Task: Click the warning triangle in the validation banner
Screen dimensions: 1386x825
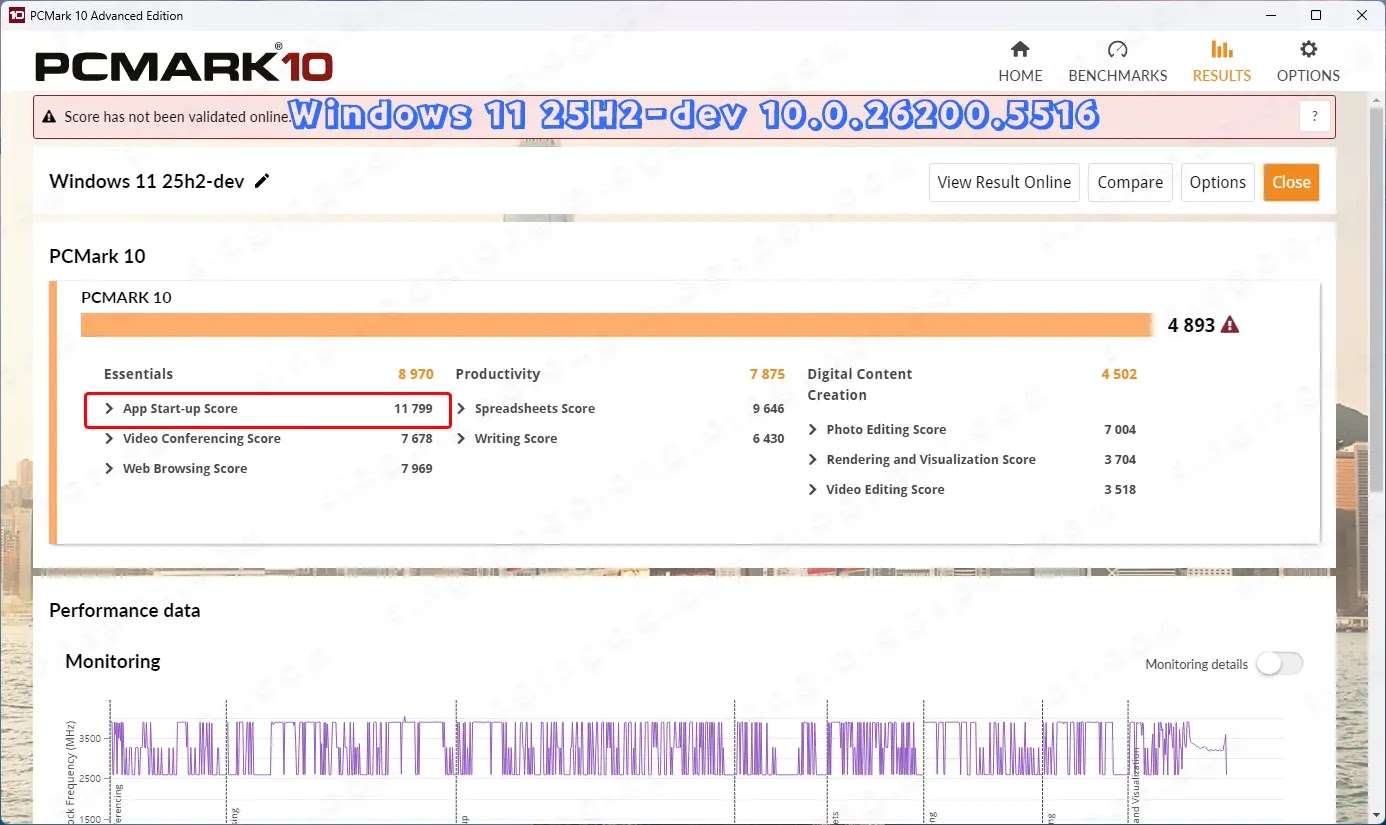Action: (49, 117)
